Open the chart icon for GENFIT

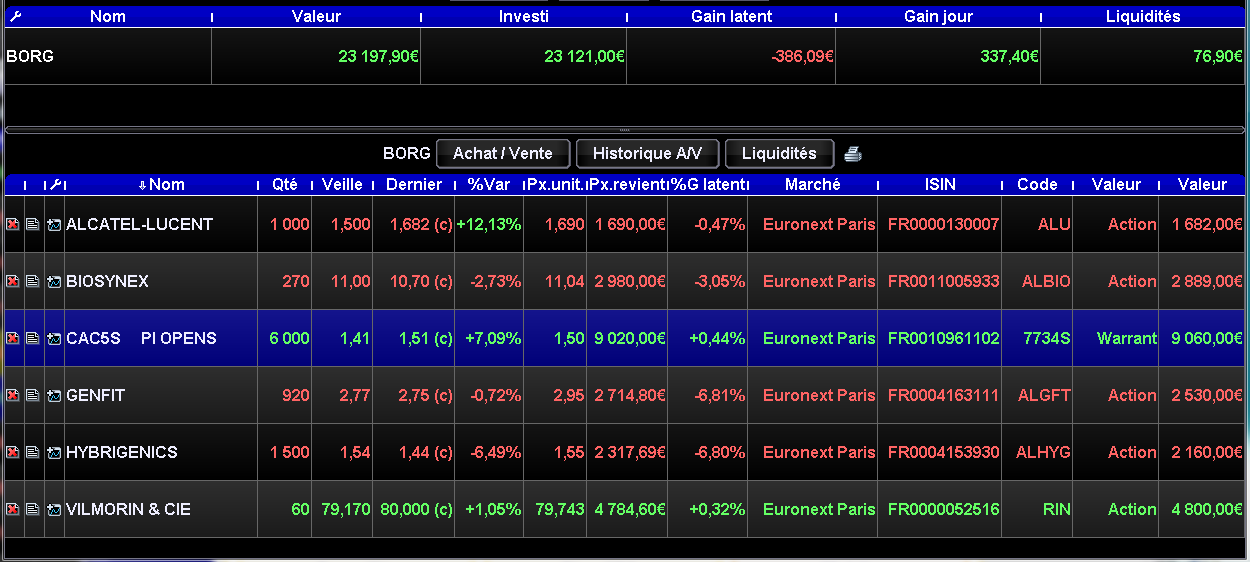coord(54,396)
